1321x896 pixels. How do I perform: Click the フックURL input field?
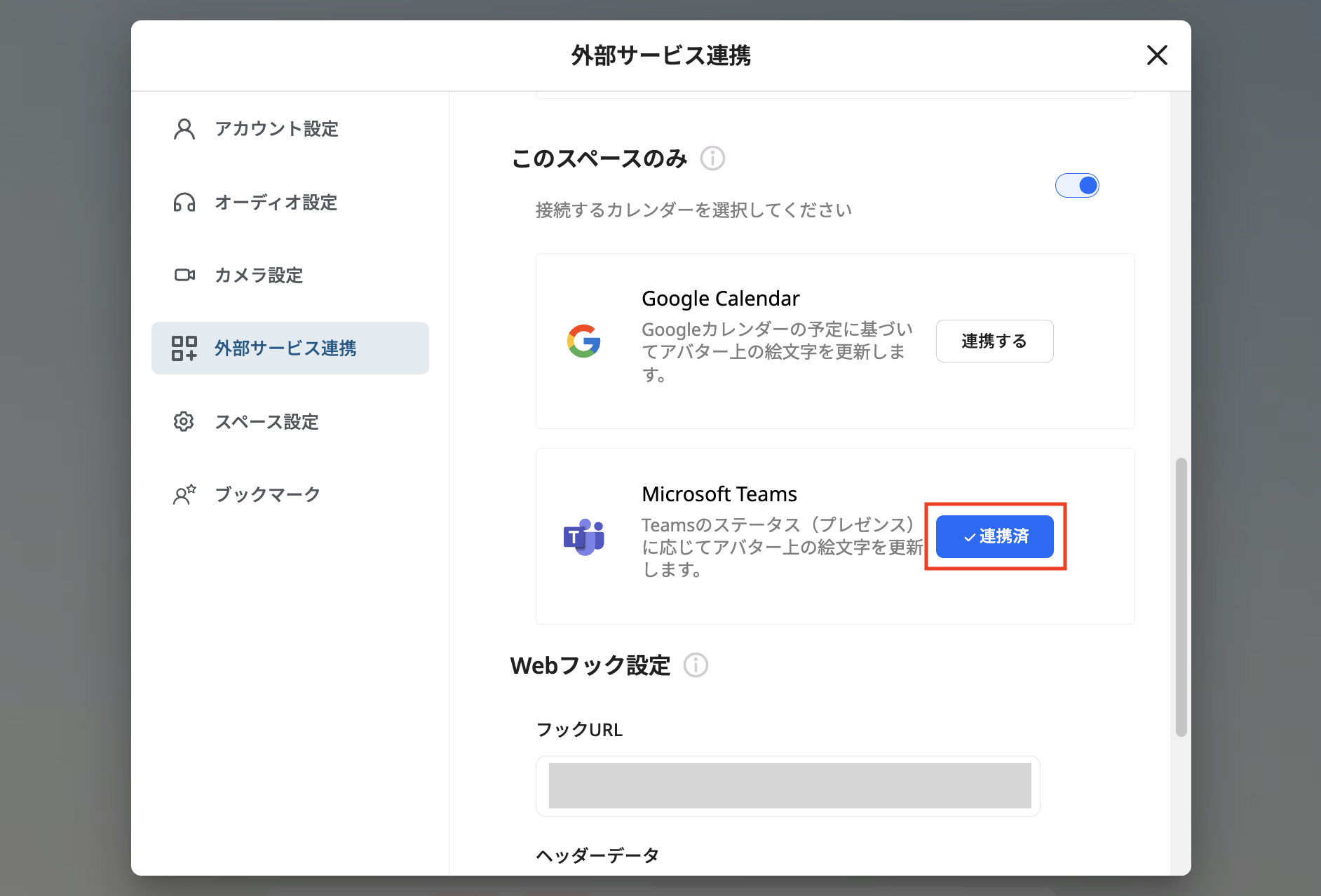tap(788, 786)
